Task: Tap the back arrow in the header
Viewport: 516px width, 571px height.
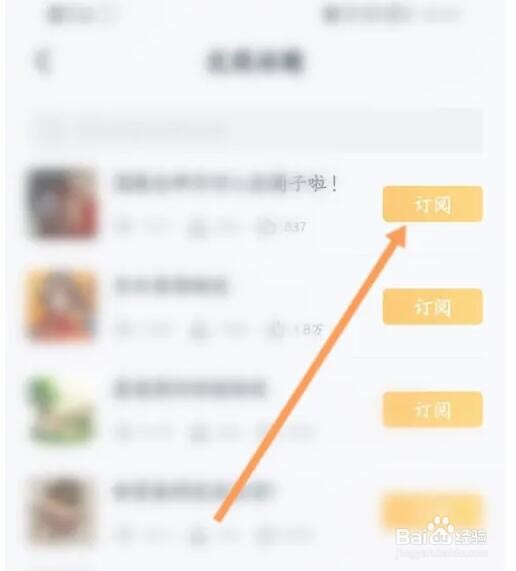Action: 42,61
